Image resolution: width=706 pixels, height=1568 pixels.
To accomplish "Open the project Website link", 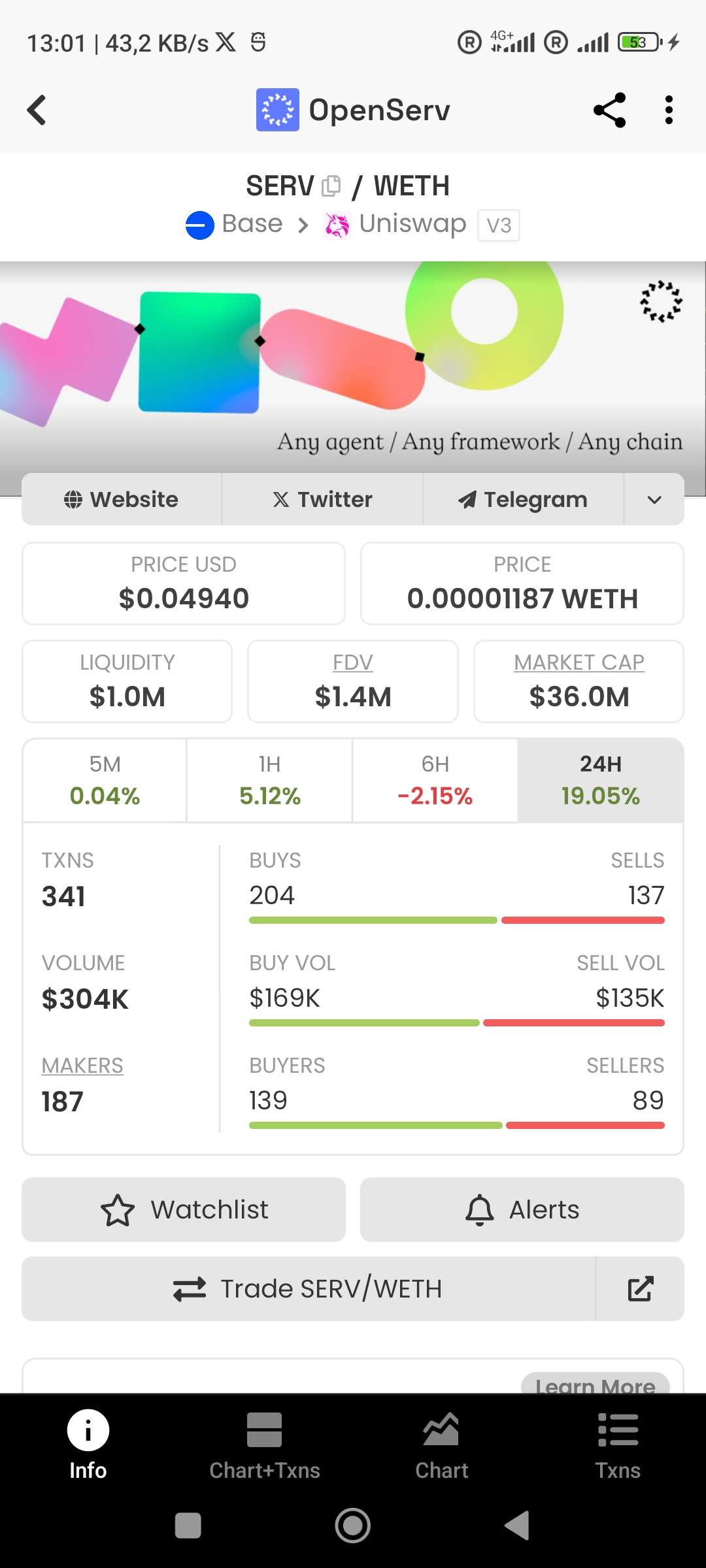I will 122,500.
